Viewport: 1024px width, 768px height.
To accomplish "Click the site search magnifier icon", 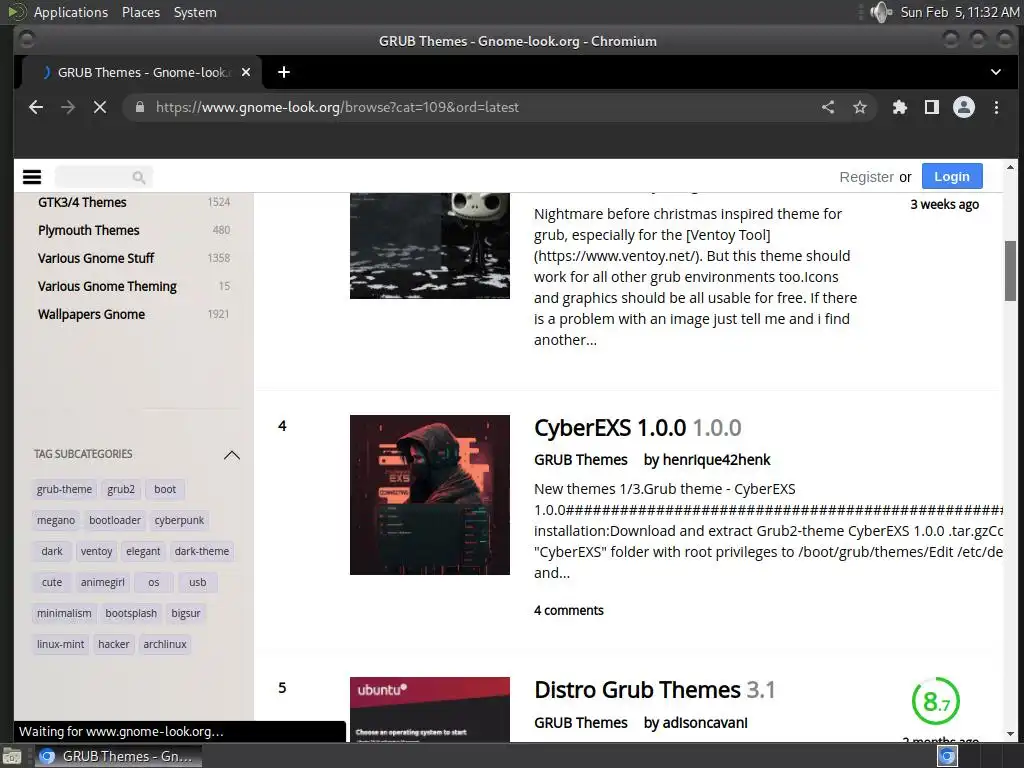I will (138, 177).
